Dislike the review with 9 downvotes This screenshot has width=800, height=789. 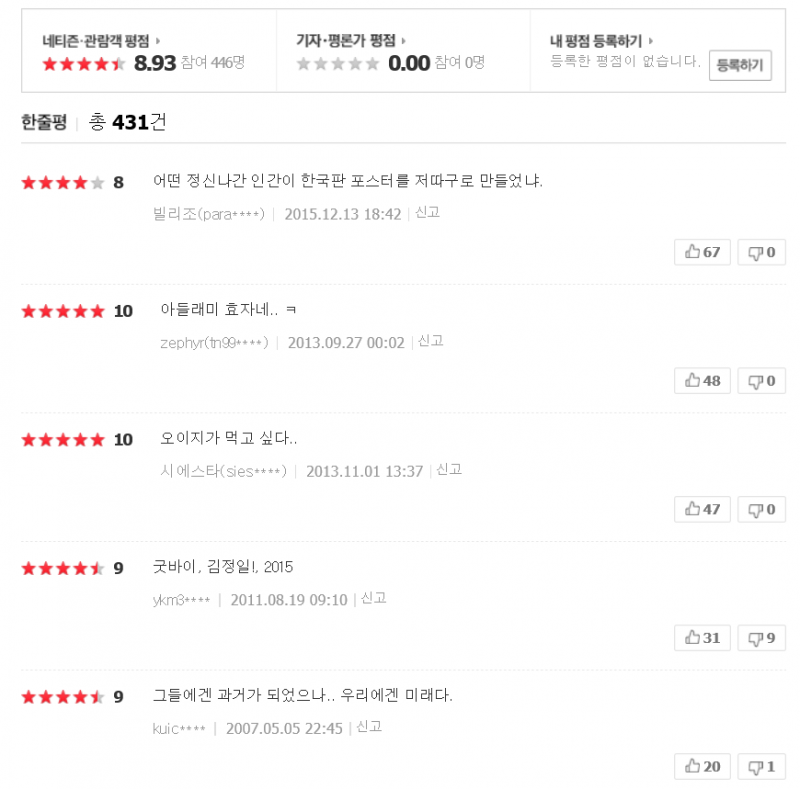coord(762,638)
